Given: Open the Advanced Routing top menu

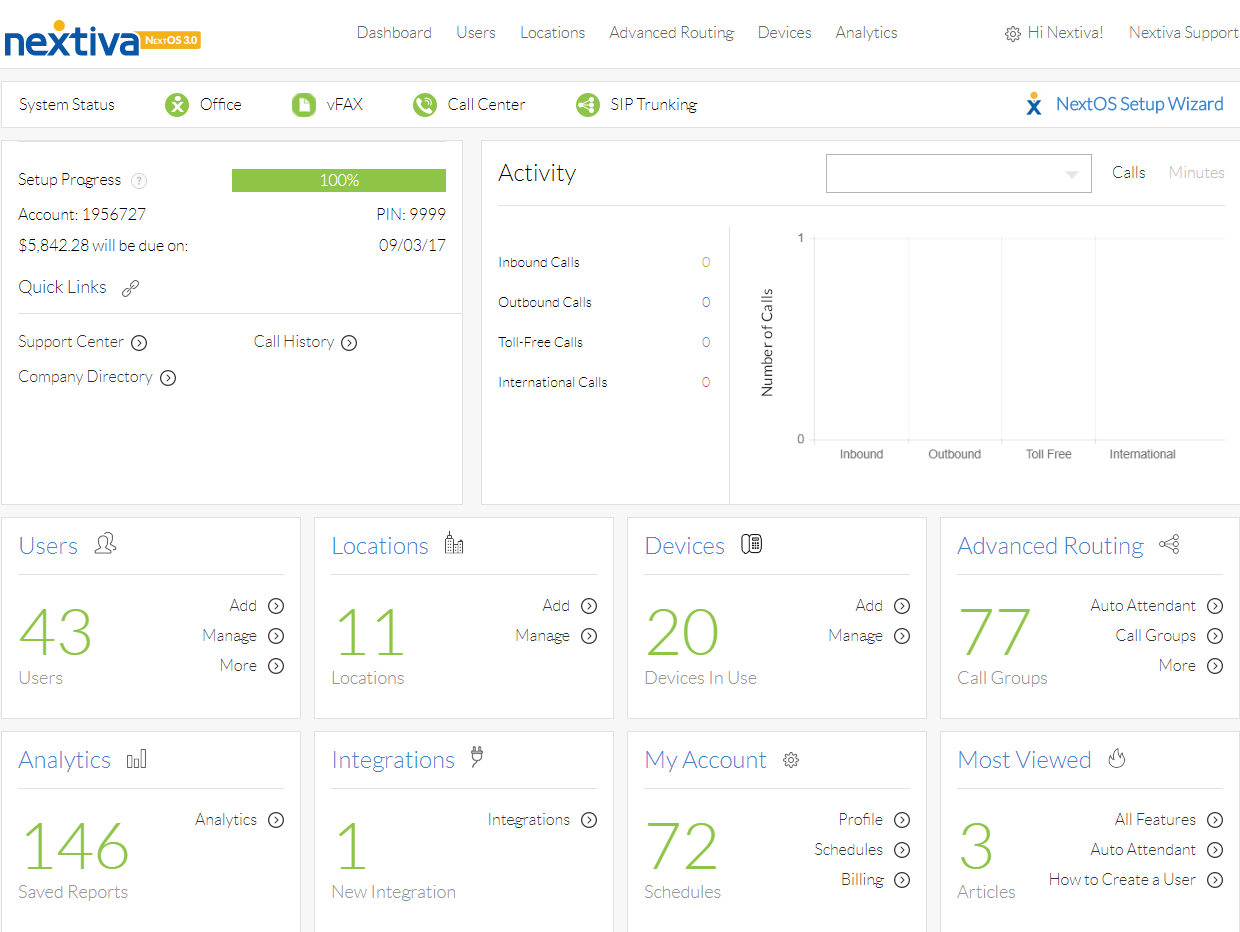Looking at the screenshot, I should [x=672, y=33].
